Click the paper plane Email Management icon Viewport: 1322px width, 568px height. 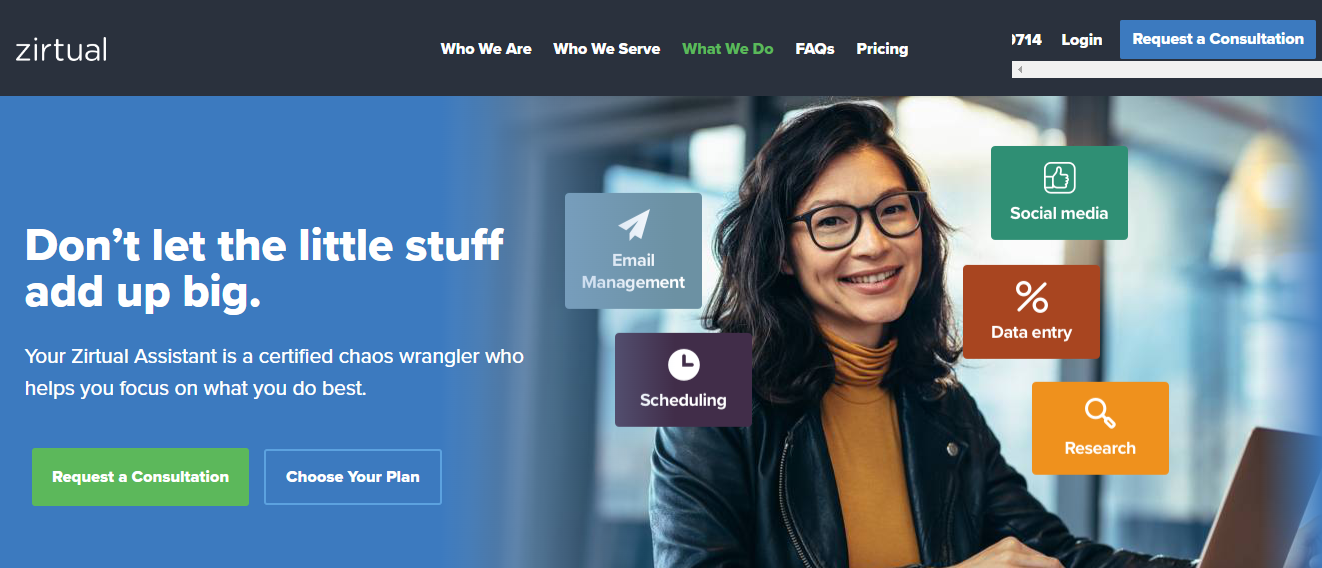click(x=634, y=224)
